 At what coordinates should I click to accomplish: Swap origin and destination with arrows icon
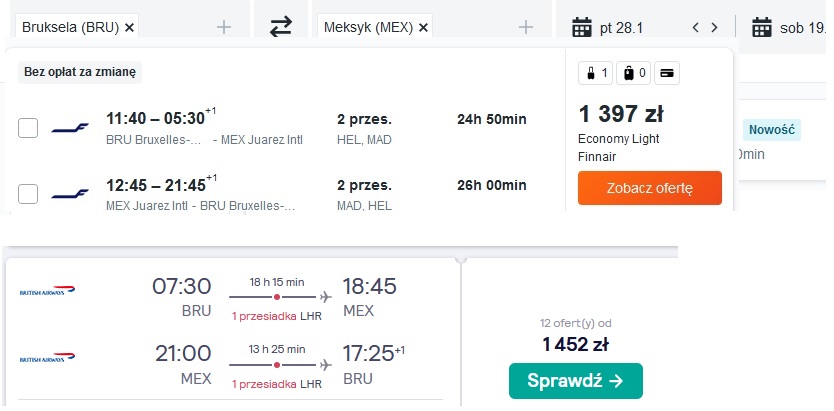pyautogui.click(x=281, y=27)
